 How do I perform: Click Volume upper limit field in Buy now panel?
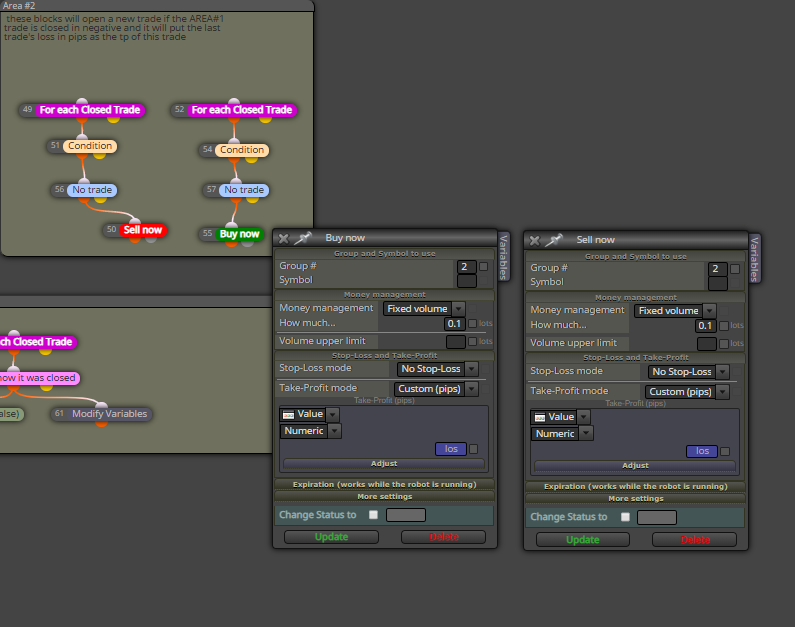(456, 342)
